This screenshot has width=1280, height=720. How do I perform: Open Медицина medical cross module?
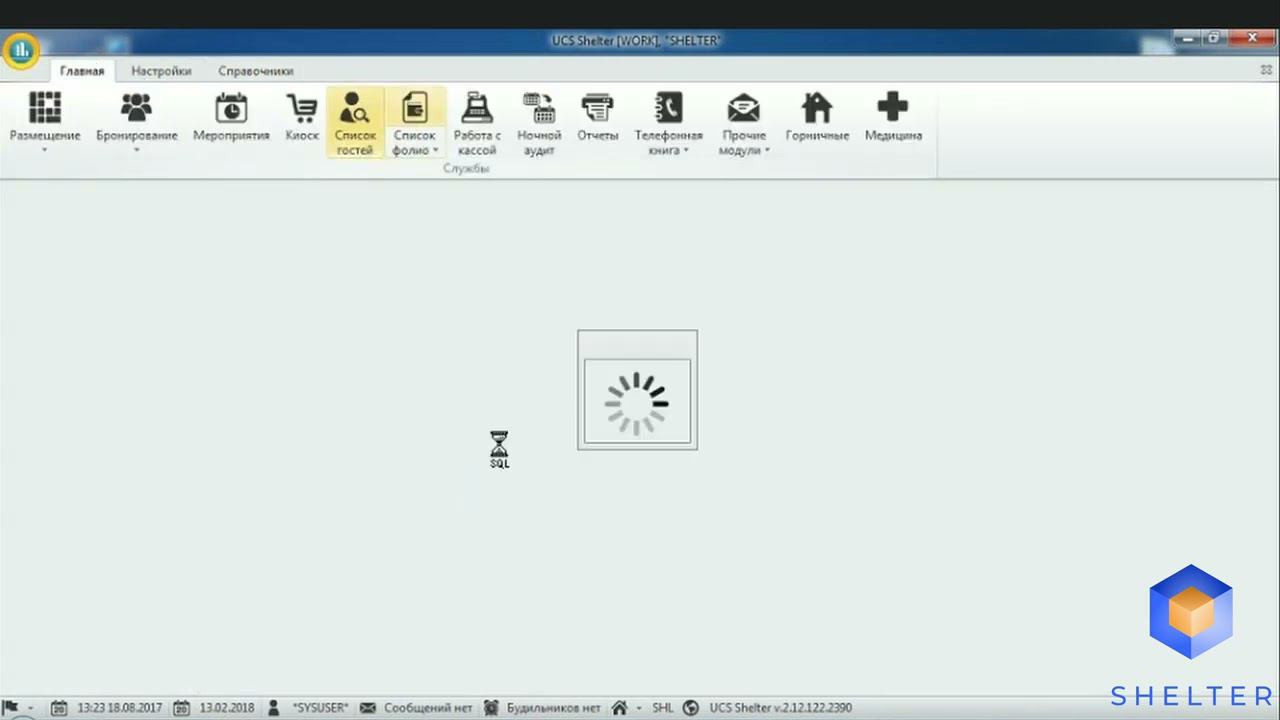(x=893, y=118)
